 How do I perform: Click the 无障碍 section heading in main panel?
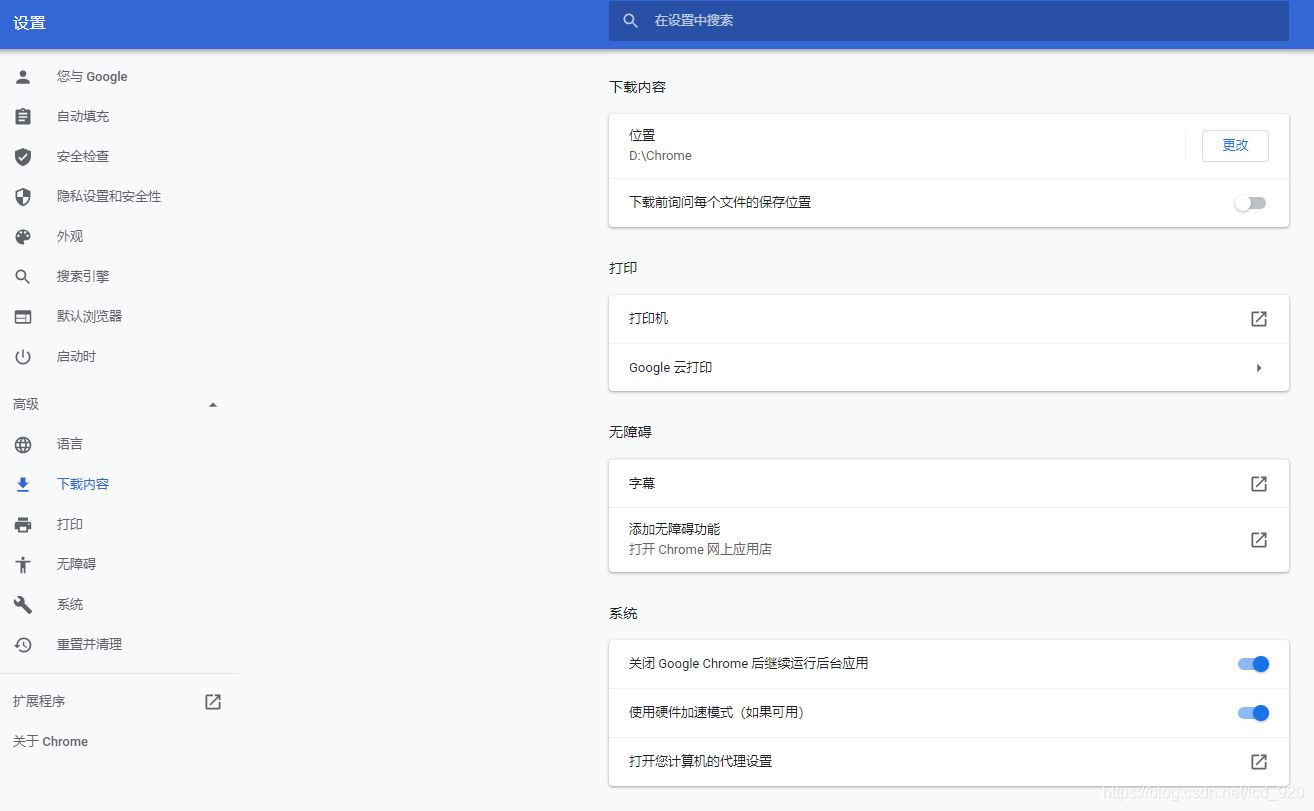(630, 433)
